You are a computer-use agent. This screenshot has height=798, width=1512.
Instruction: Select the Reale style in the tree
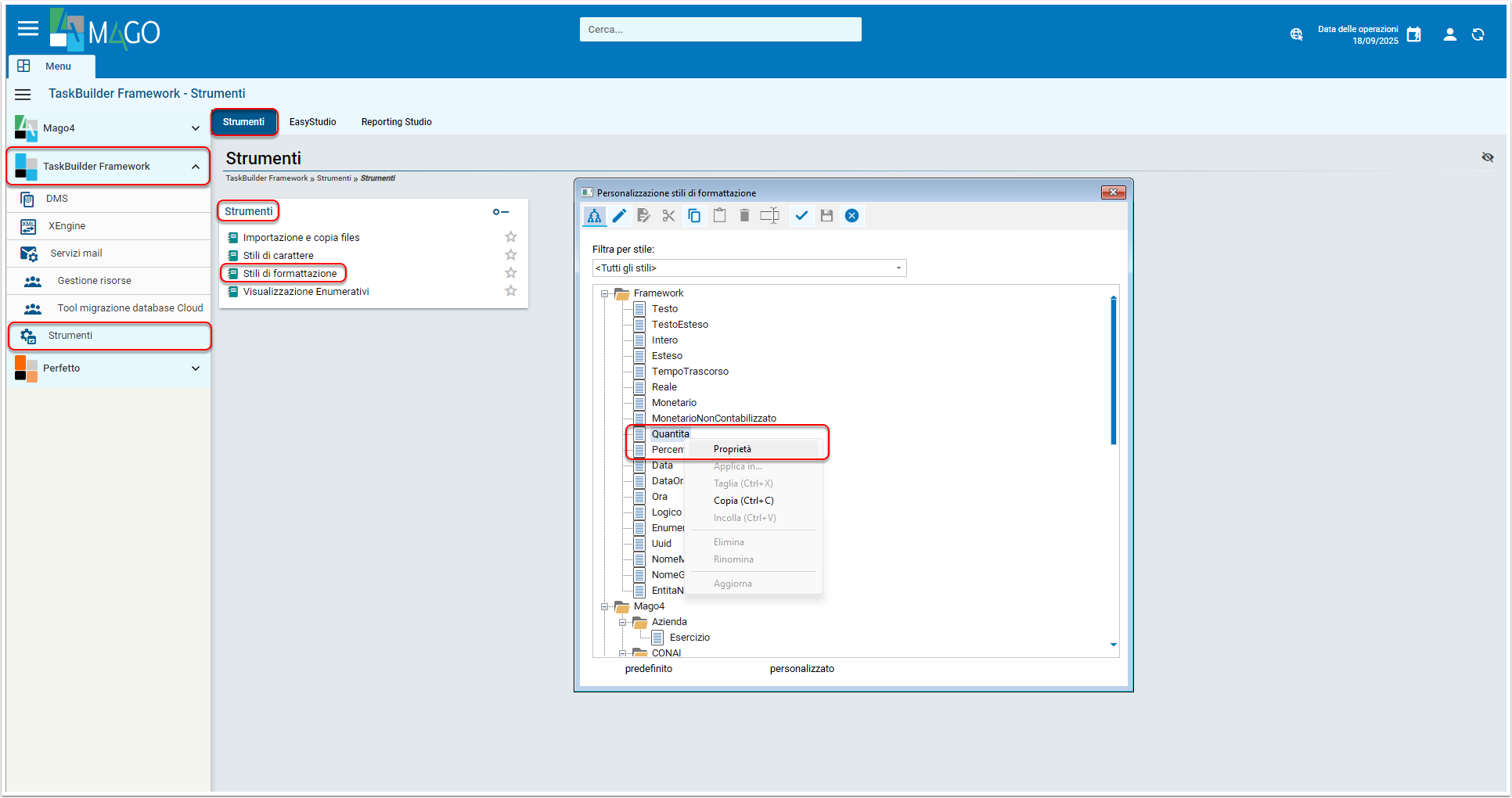pos(664,387)
